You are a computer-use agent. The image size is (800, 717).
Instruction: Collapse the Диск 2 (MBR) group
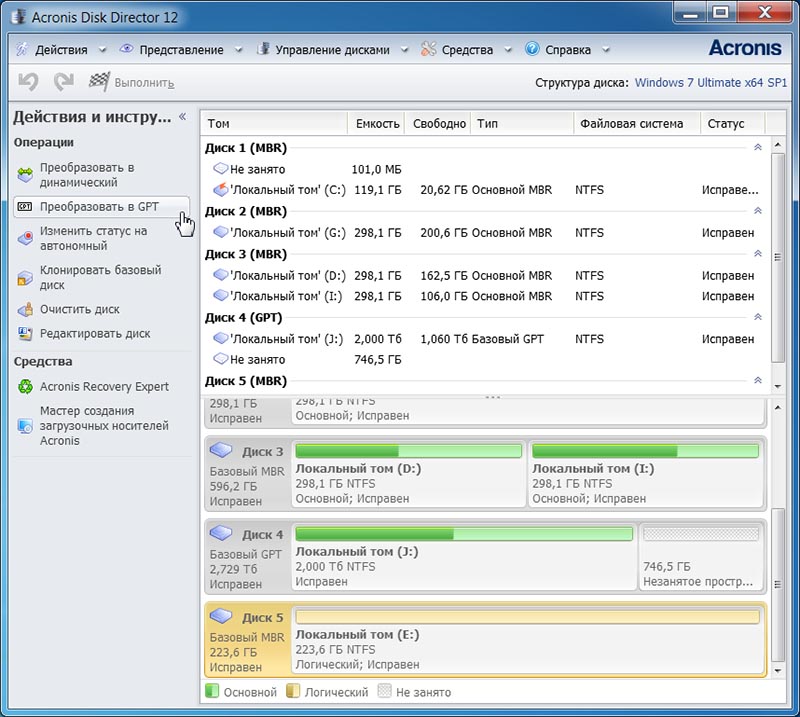click(x=758, y=211)
